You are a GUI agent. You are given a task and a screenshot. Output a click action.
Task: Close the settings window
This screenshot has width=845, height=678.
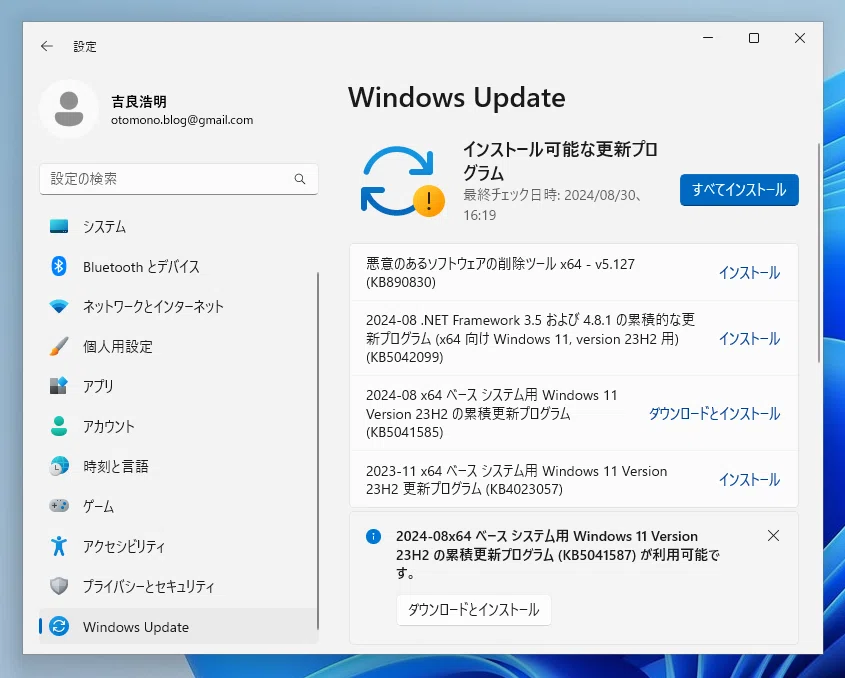pos(800,38)
